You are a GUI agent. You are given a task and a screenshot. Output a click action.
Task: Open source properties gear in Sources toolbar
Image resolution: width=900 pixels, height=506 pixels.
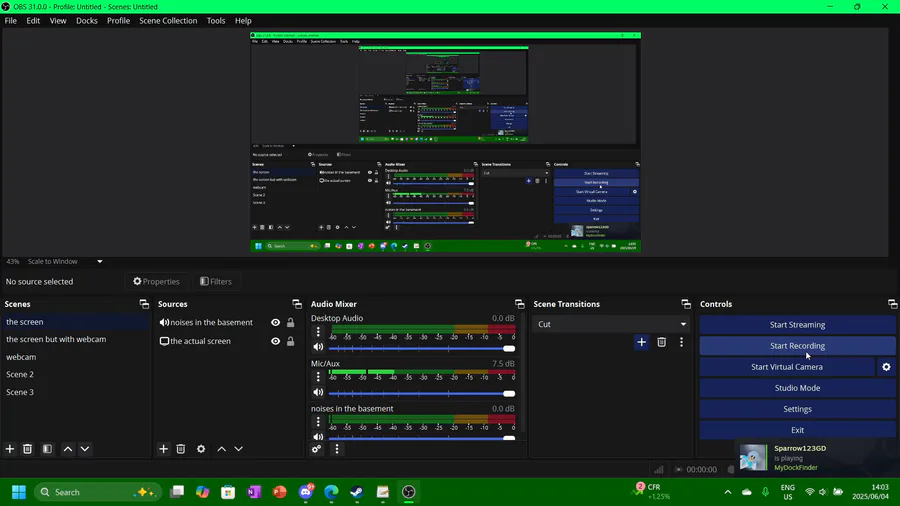click(201, 449)
